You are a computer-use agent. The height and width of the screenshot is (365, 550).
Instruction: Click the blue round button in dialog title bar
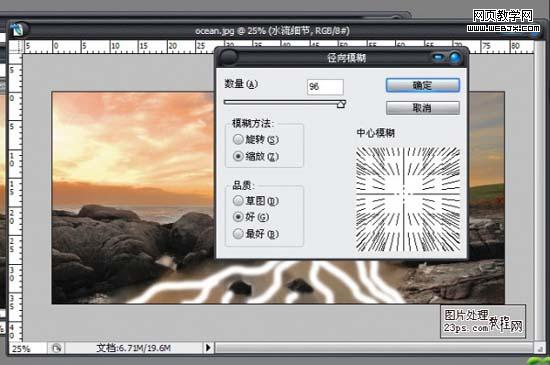pyautogui.click(x=456, y=58)
